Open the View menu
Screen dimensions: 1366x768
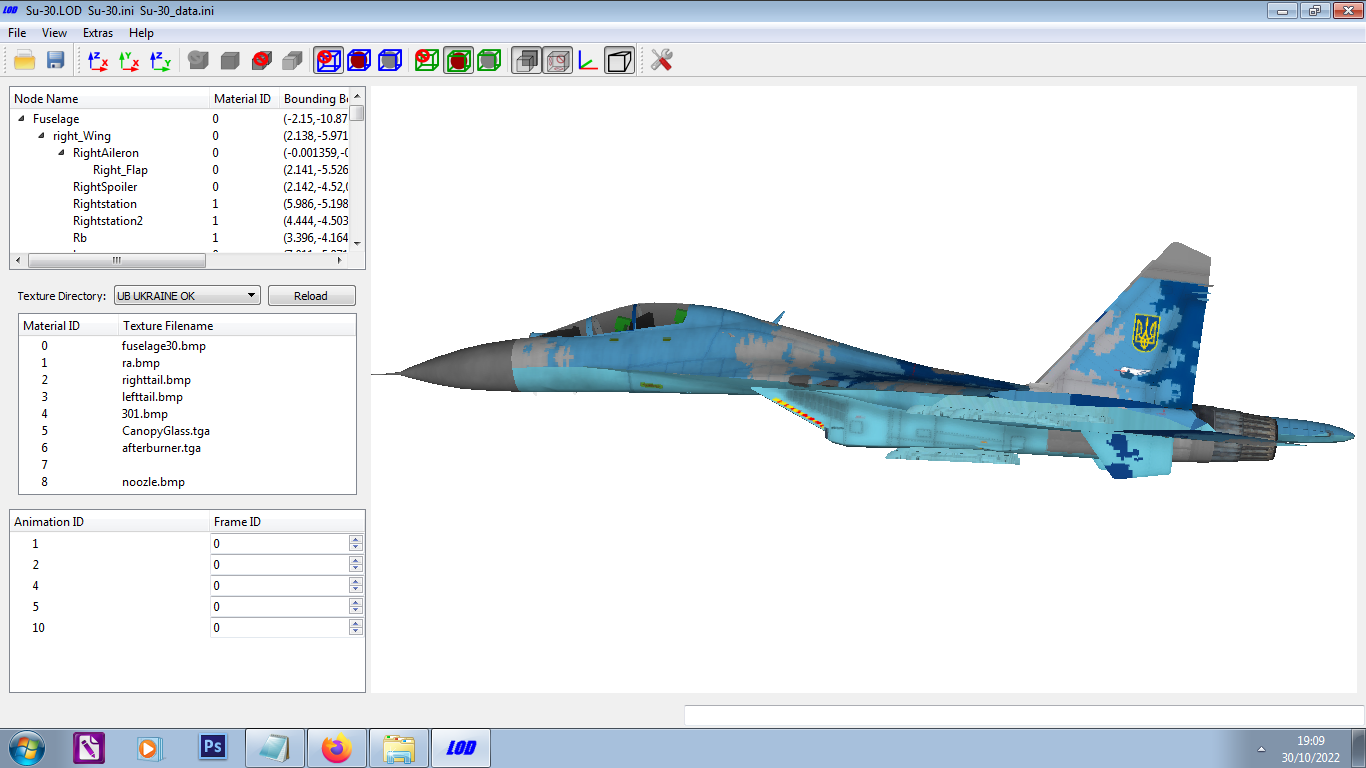coord(54,33)
